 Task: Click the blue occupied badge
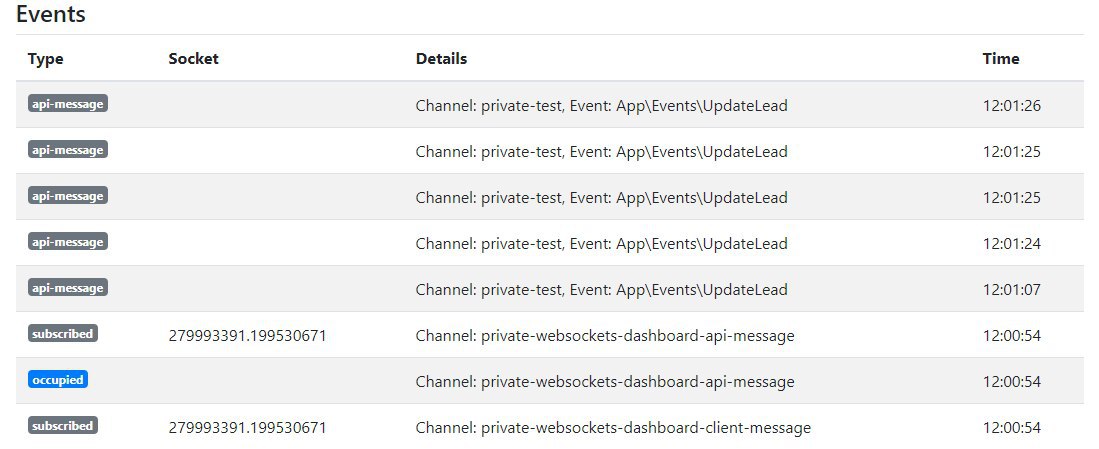click(x=58, y=380)
